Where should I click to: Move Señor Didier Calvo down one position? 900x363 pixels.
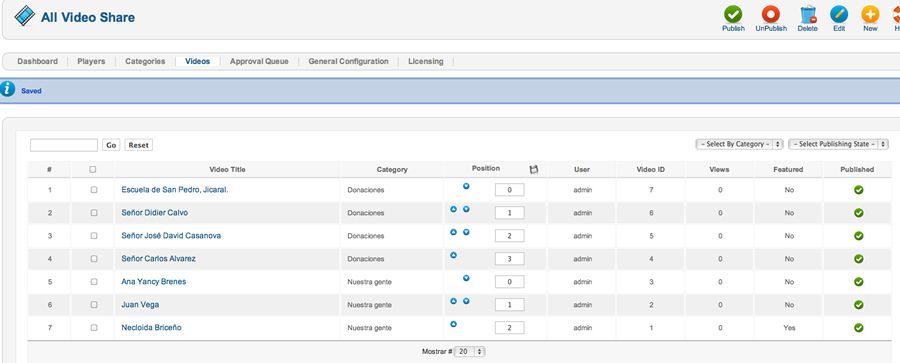click(x=466, y=209)
